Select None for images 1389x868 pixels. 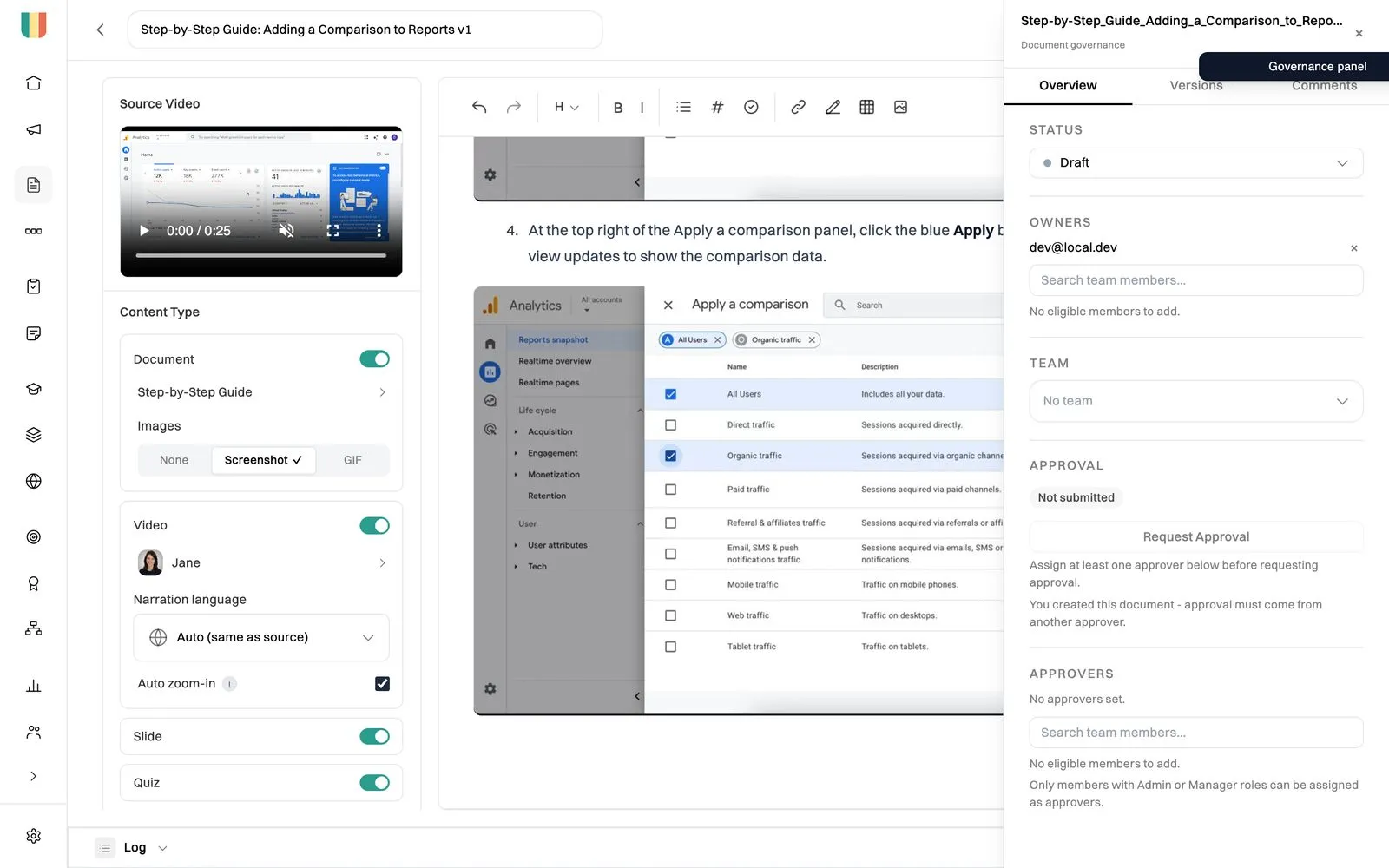(x=174, y=460)
